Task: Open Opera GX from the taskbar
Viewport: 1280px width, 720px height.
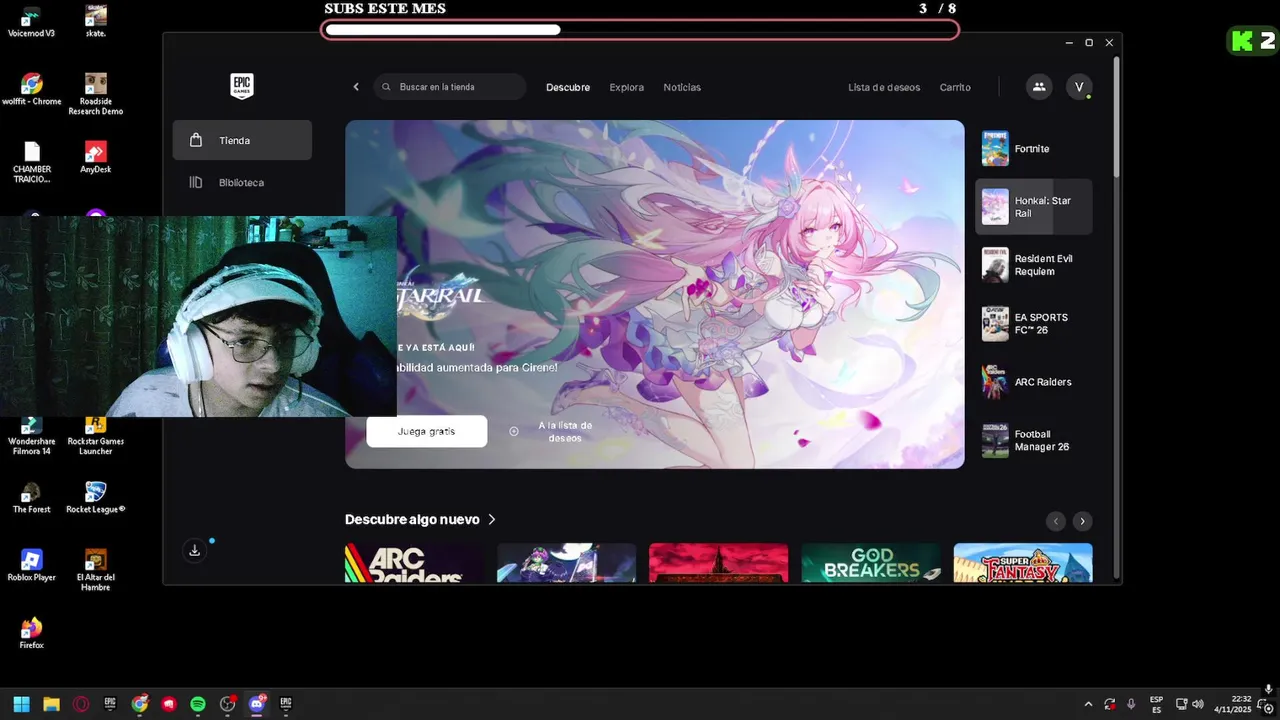Action: point(81,704)
